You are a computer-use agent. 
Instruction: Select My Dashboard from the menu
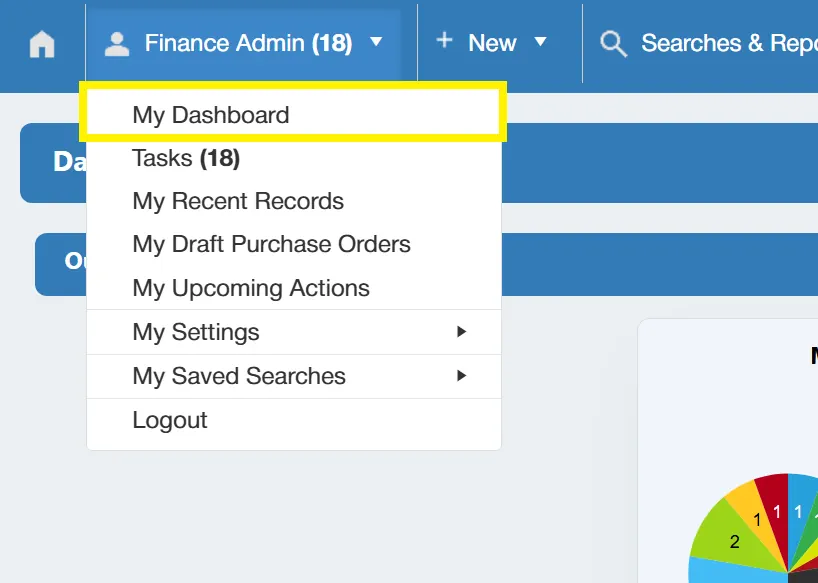[294, 115]
